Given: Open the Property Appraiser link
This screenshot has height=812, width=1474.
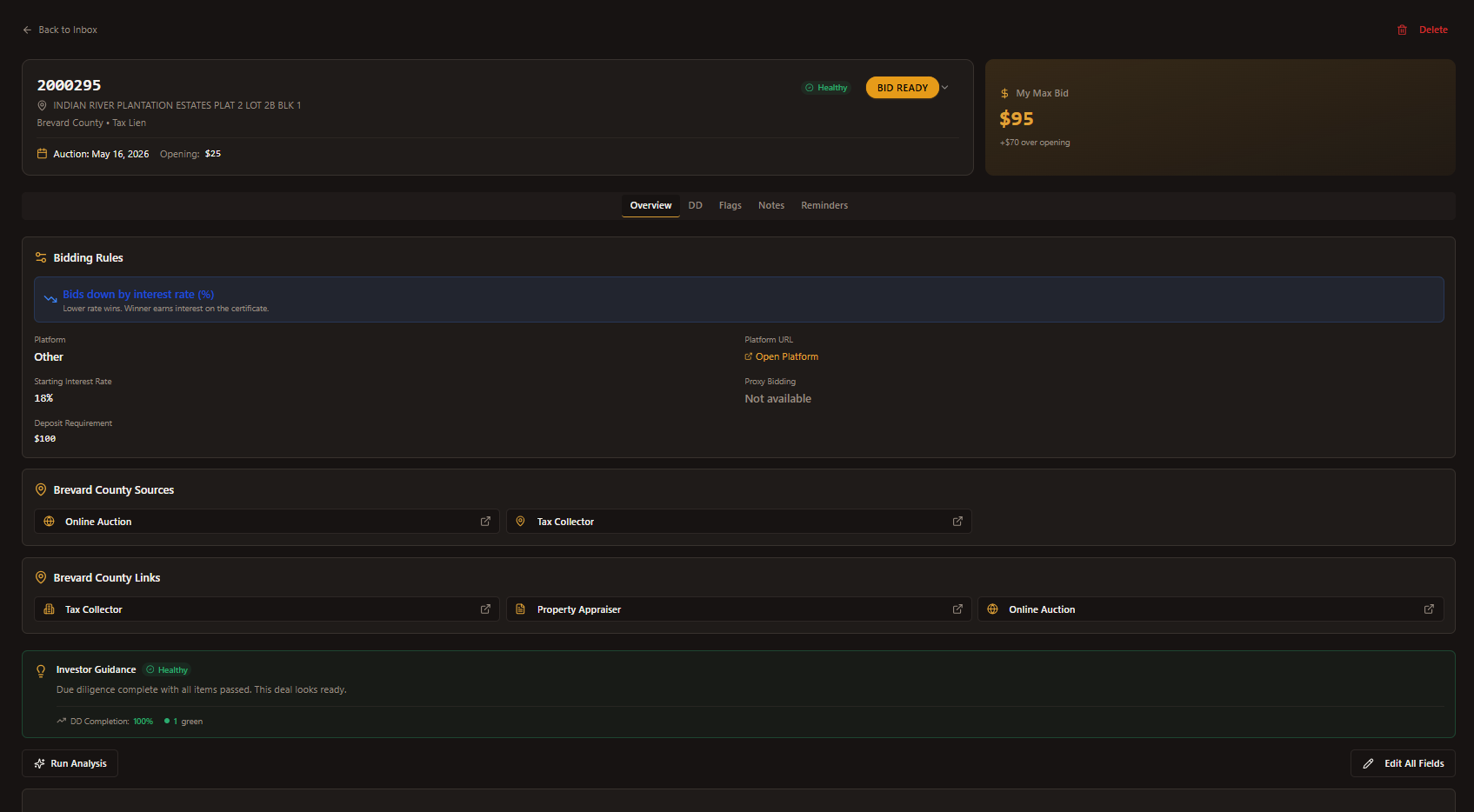Looking at the screenshot, I should coord(739,609).
